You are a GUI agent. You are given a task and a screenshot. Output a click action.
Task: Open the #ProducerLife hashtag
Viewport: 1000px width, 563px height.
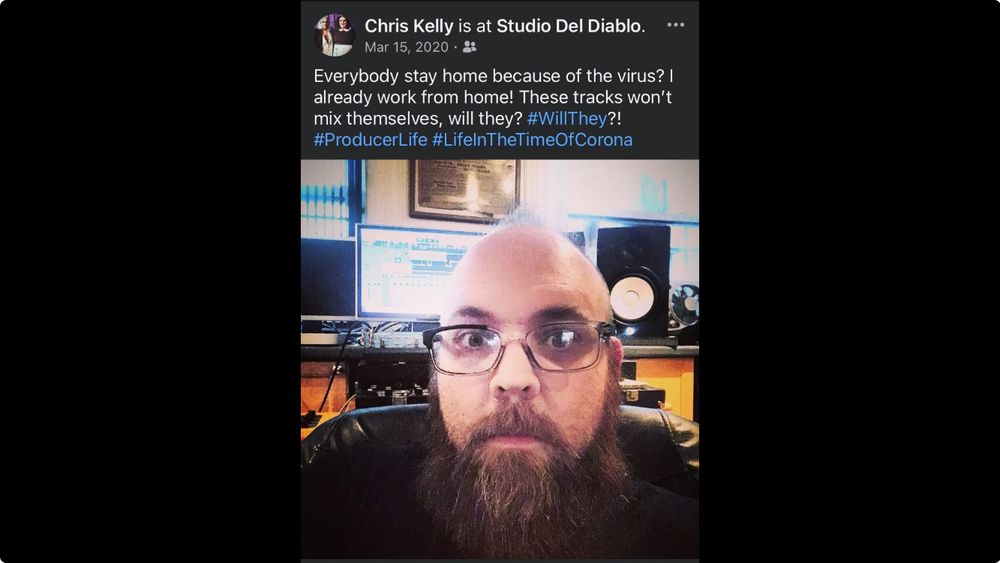(371, 140)
